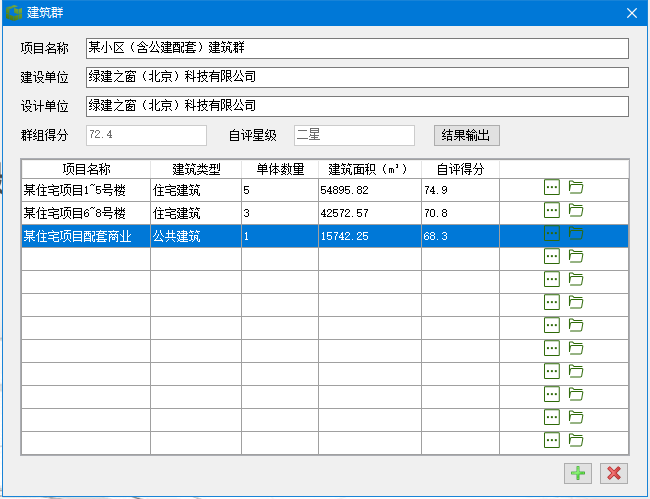
Task: Click ellipsis icon in first empty row
Action: [551, 256]
